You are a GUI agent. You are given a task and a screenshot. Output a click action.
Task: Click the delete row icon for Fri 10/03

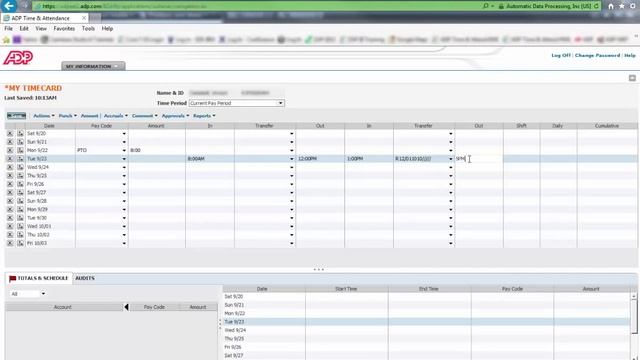pos(10,243)
